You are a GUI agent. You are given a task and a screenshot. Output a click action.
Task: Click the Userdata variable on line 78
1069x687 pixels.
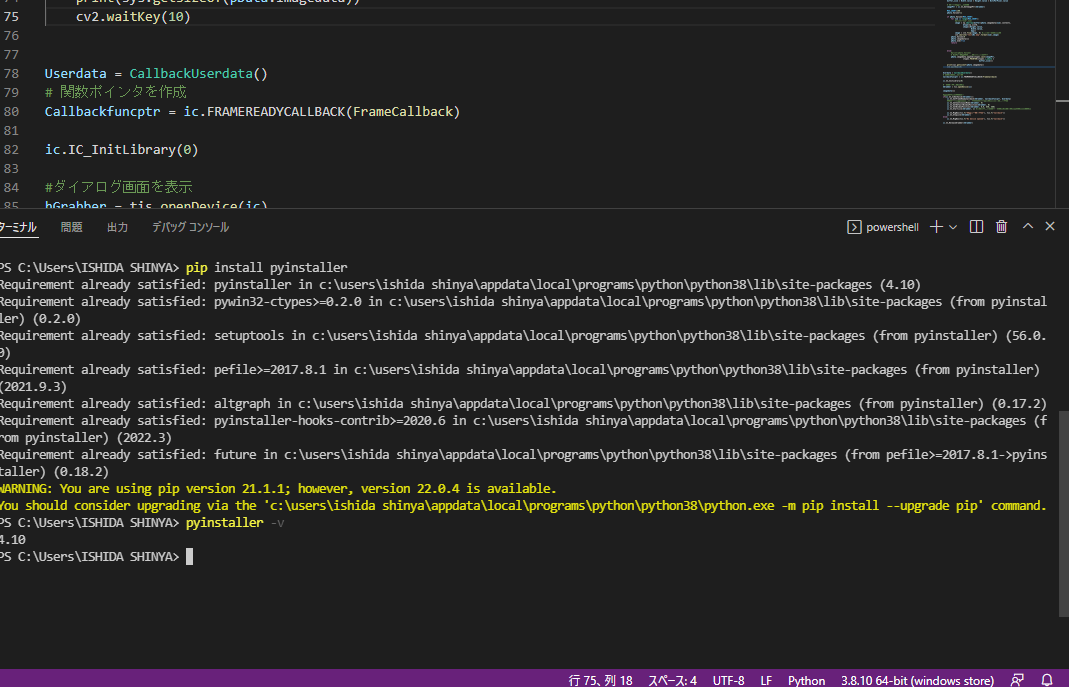click(x=76, y=74)
